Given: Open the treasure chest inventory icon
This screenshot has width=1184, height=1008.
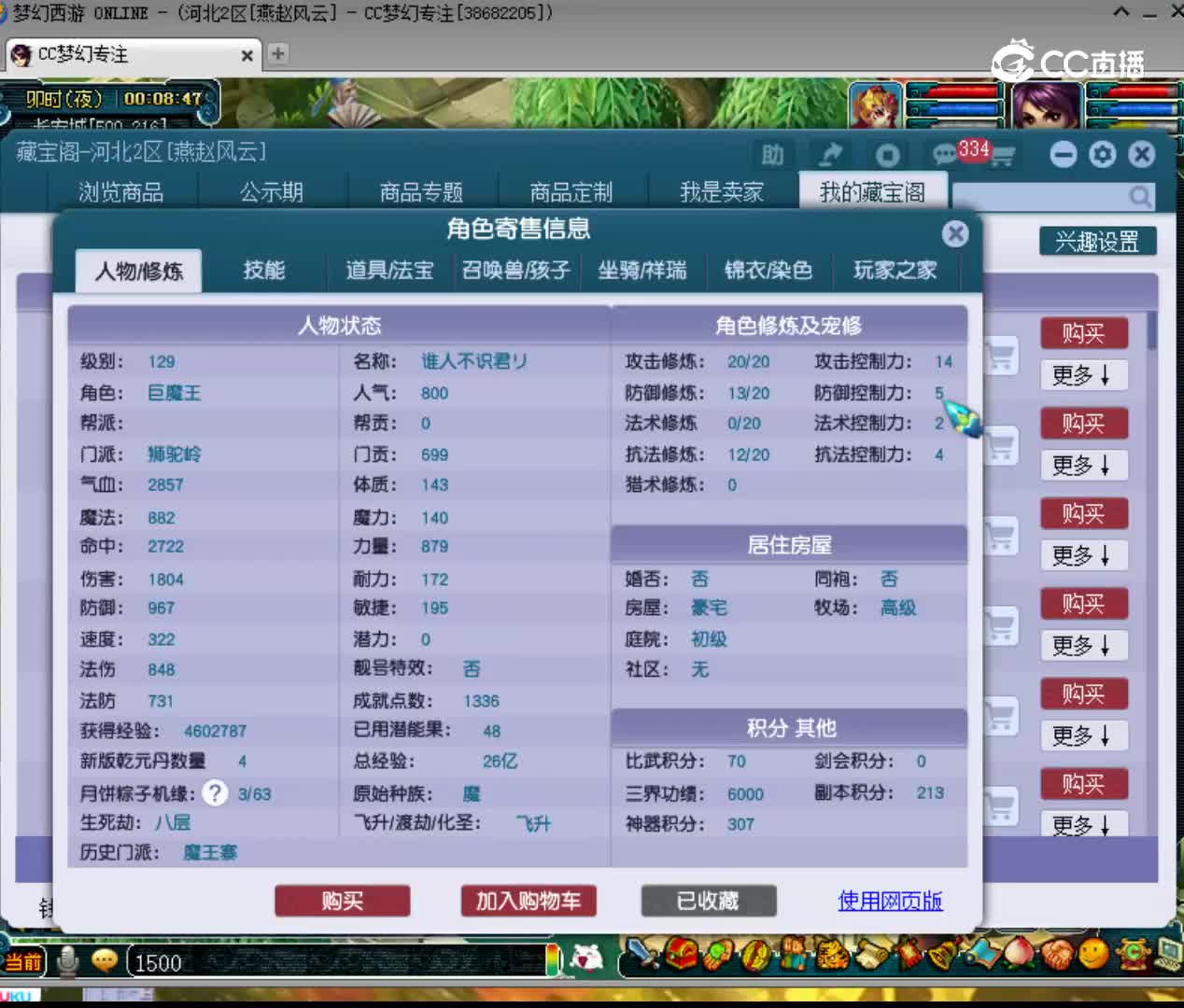Looking at the screenshot, I should (x=681, y=955).
